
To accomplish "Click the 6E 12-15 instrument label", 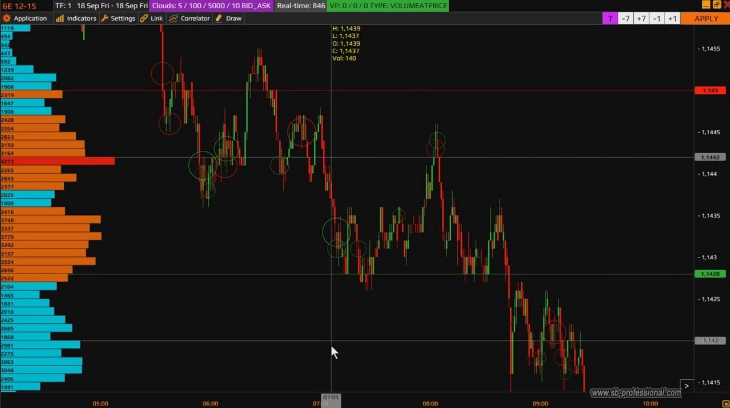I will 19,6.
